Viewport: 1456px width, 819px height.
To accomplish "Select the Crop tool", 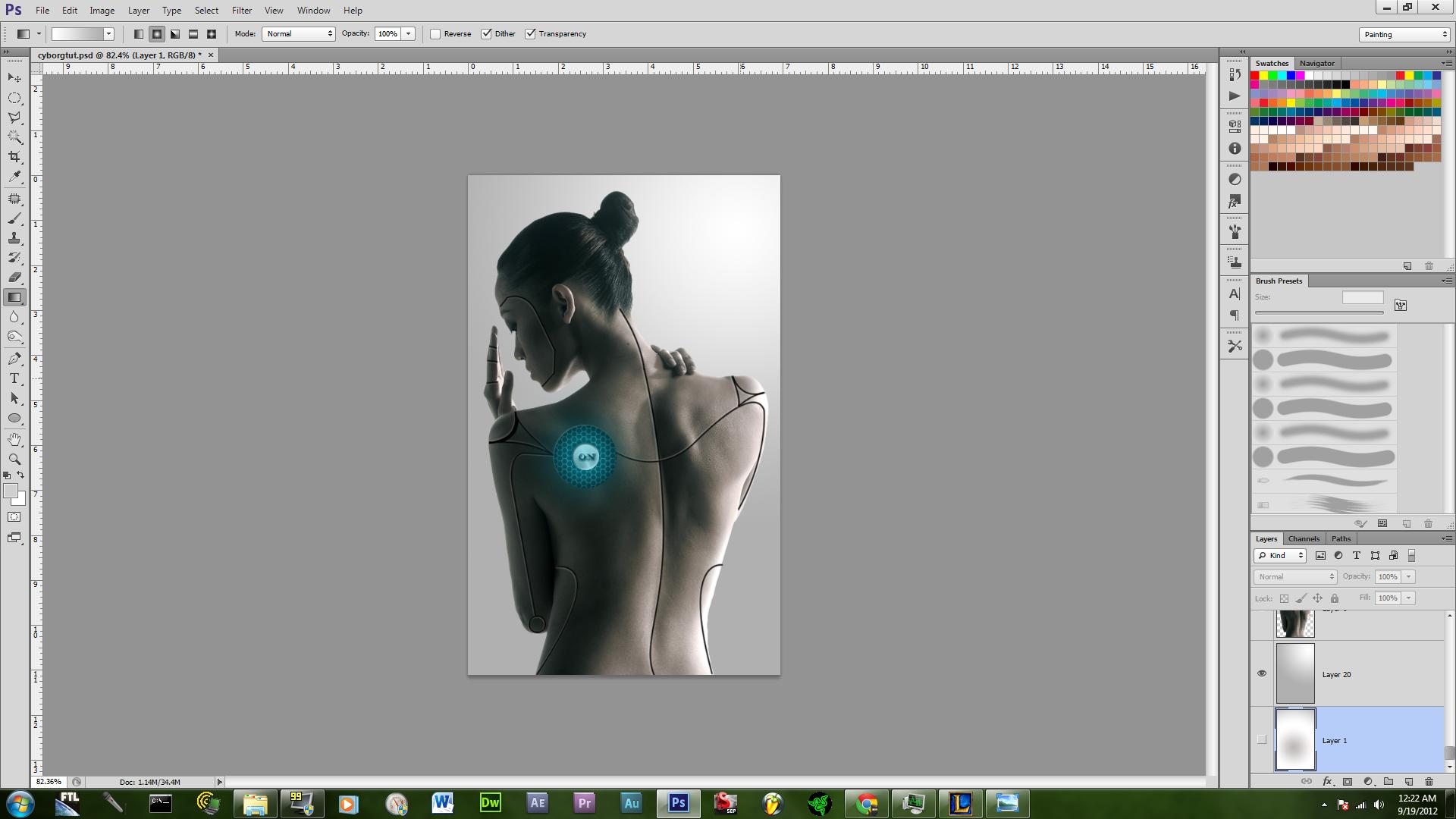I will (x=14, y=157).
